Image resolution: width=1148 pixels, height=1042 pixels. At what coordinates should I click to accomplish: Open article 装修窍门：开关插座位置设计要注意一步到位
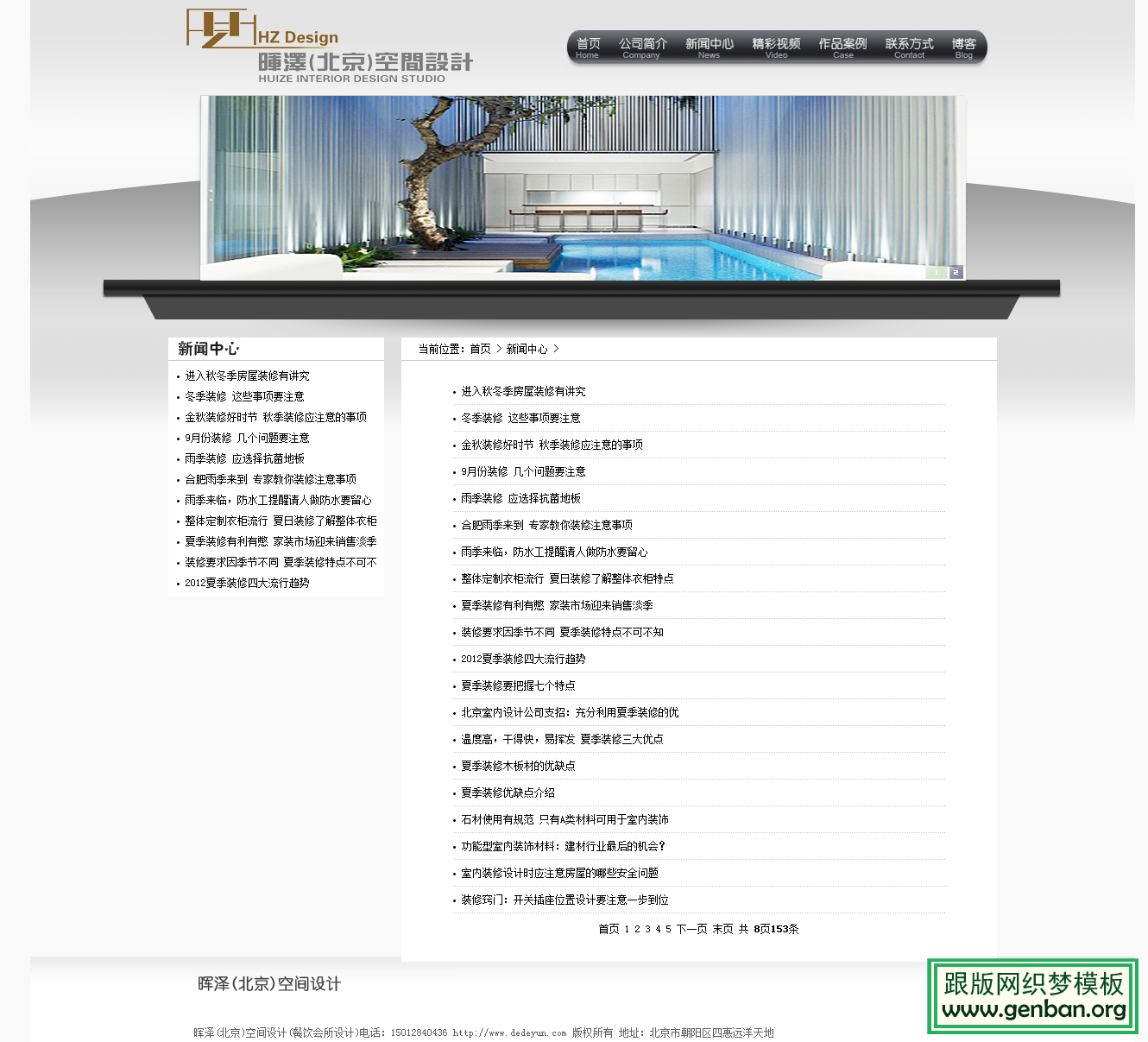pos(563,900)
